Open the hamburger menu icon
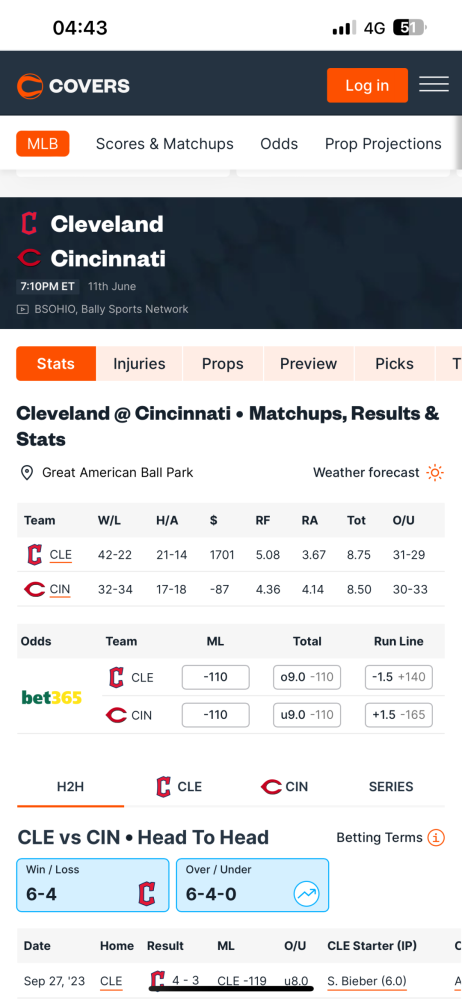The image size is (462, 1000). 434,84
